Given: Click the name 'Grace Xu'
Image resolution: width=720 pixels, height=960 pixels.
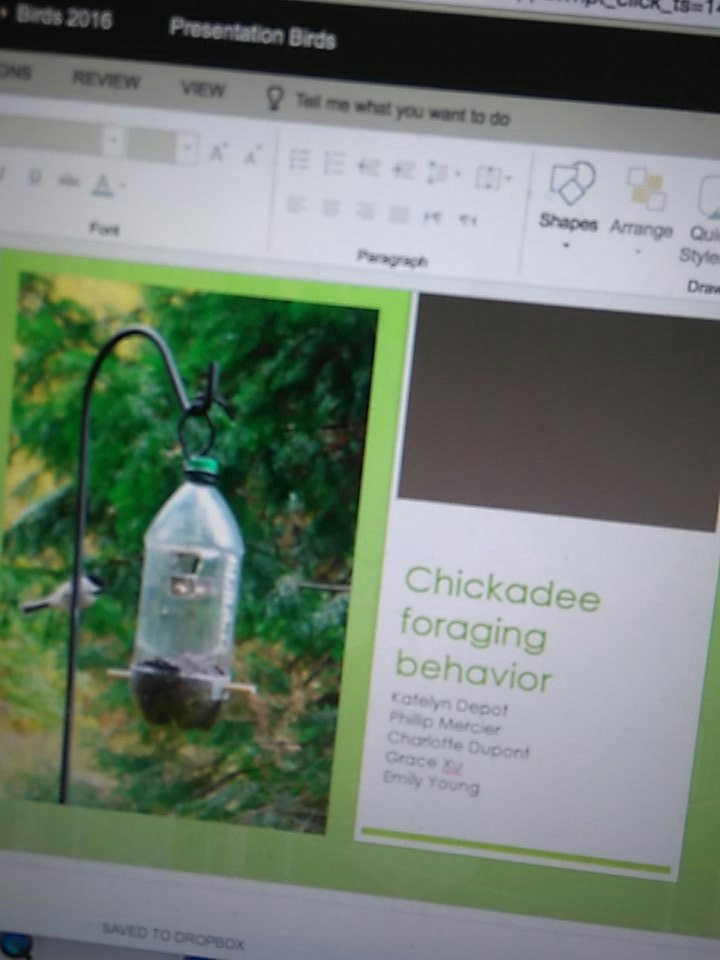Looking at the screenshot, I should [x=423, y=761].
